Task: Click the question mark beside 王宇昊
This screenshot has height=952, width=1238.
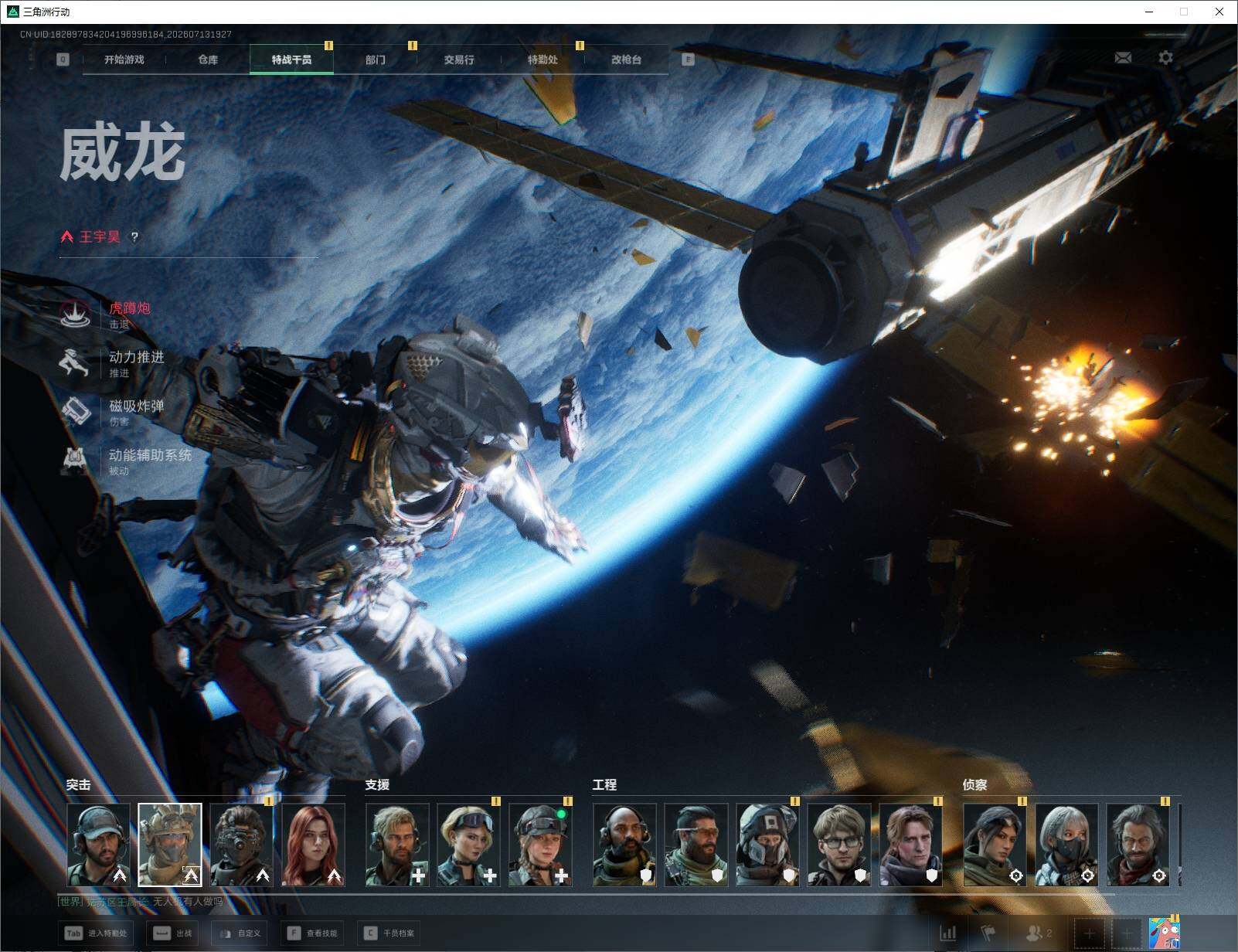Action: tap(134, 237)
